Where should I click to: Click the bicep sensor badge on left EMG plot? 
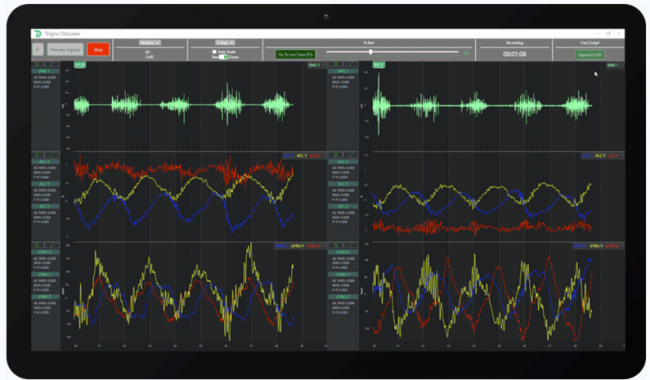(x=80, y=65)
